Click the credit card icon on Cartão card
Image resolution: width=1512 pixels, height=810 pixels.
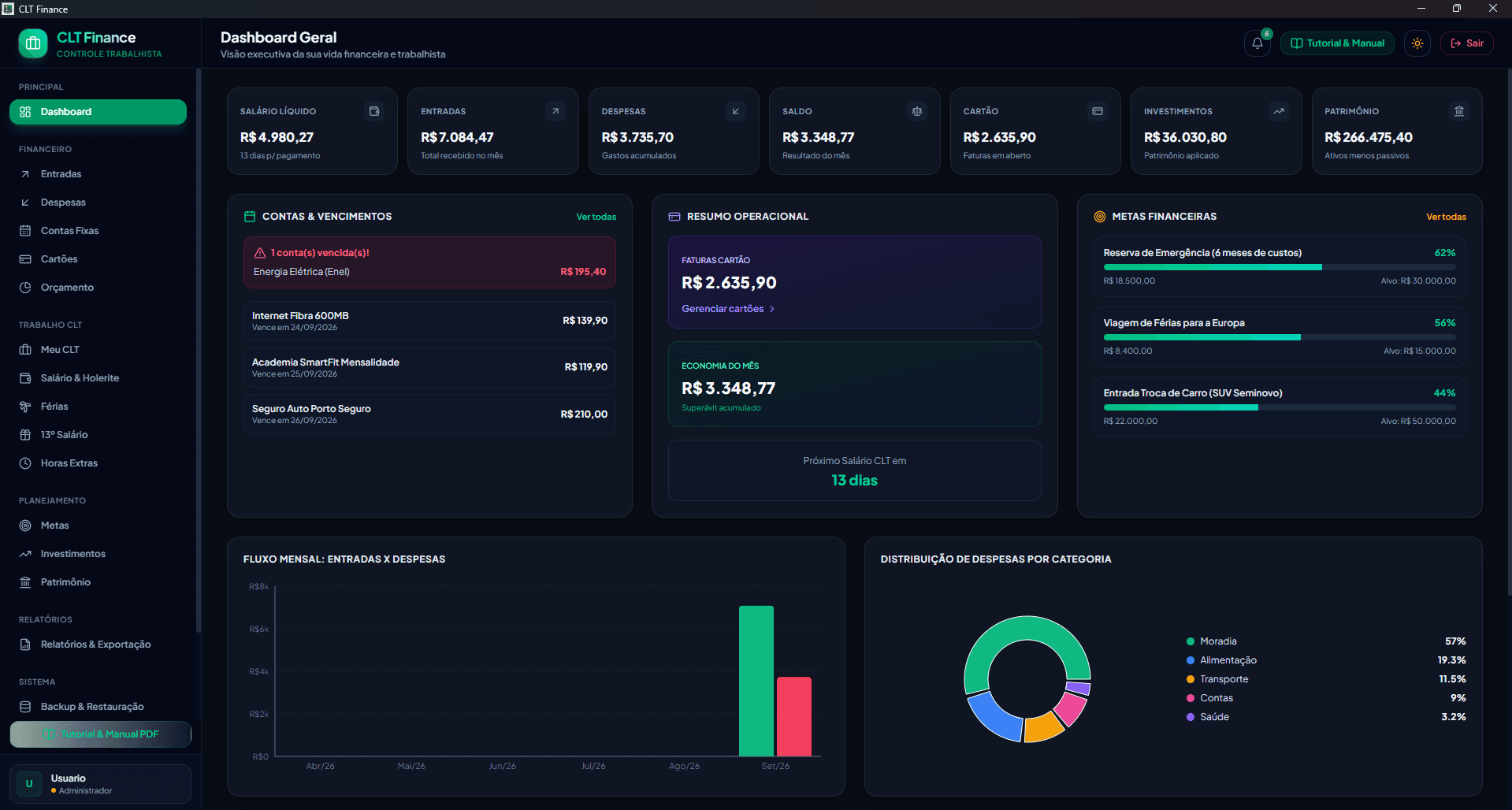click(1098, 111)
